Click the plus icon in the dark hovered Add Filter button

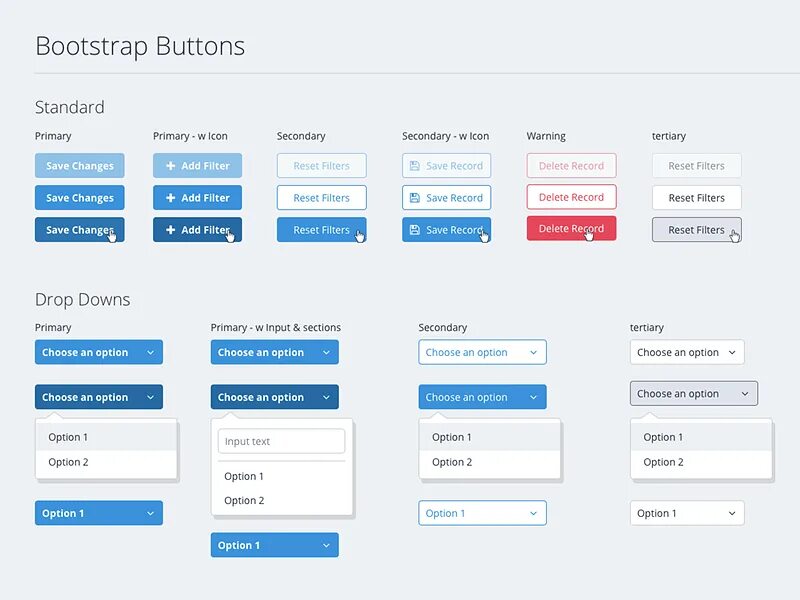tap(171, 230)
